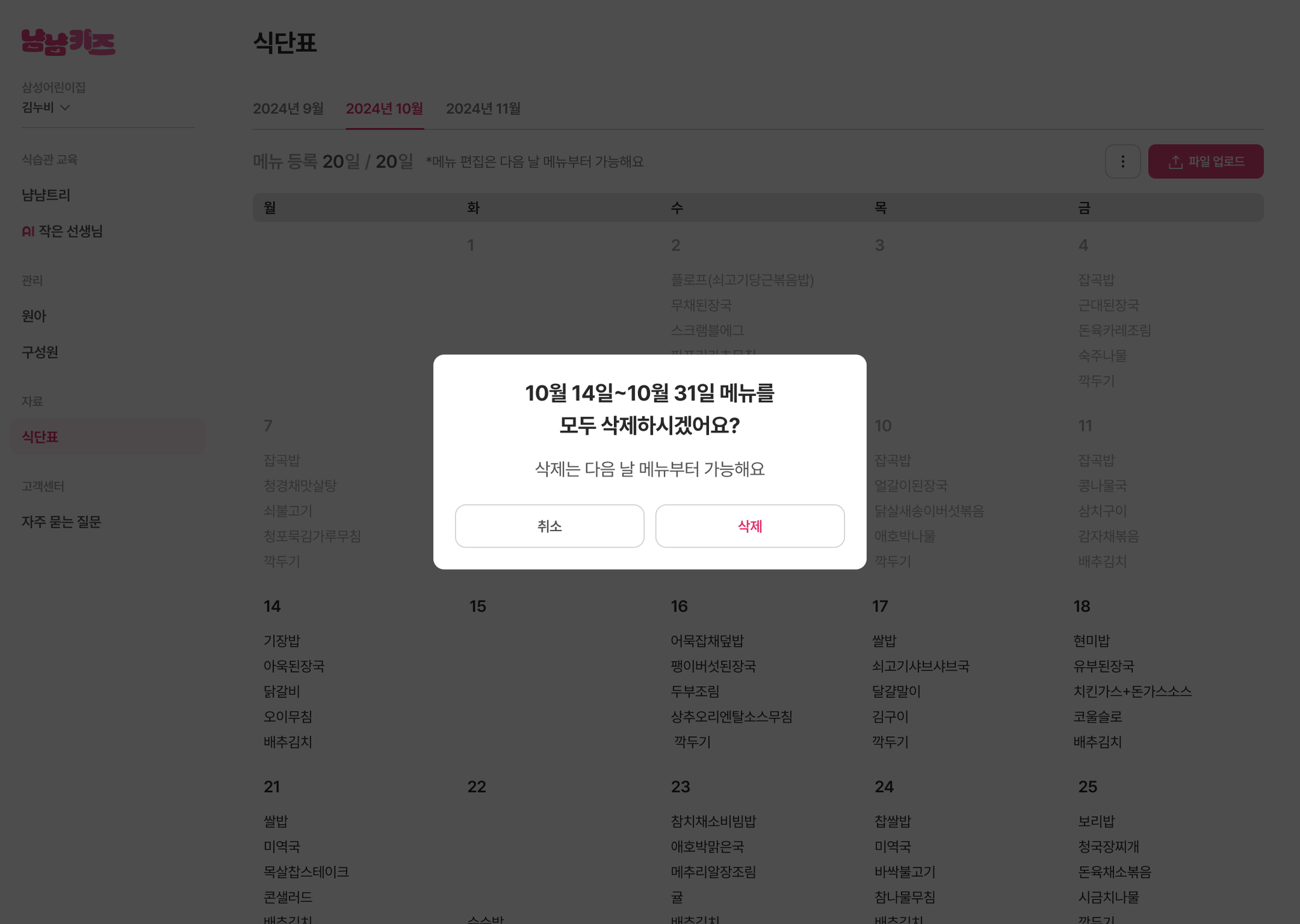This screenshot has width=1300, height=924.
Task: Open the three-dot more options menu
Action: point(1123,162)
